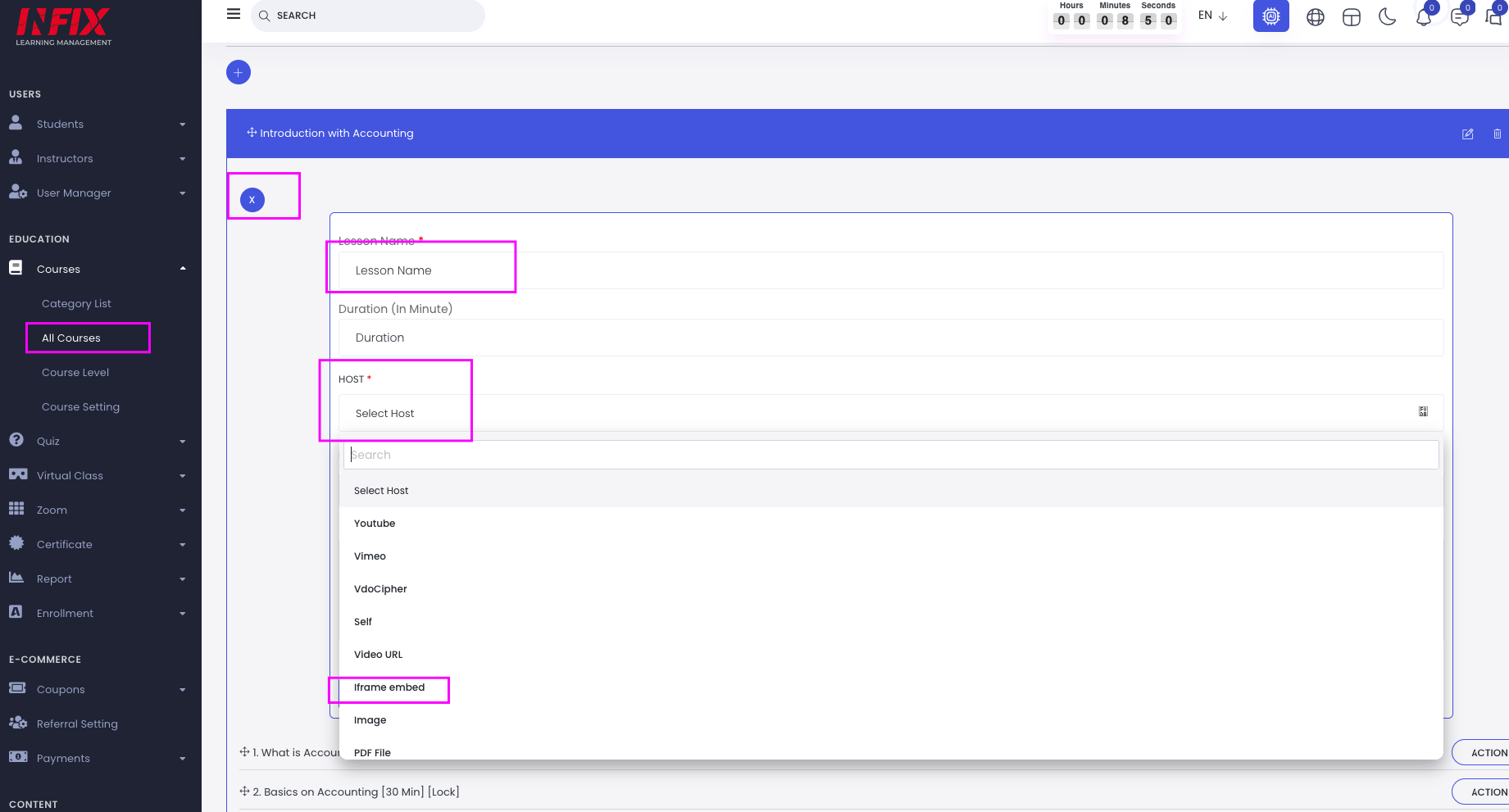1509x812 pixels.
Task: Open the hamburger sidebar toggle
Action: [x=234, y=14]
